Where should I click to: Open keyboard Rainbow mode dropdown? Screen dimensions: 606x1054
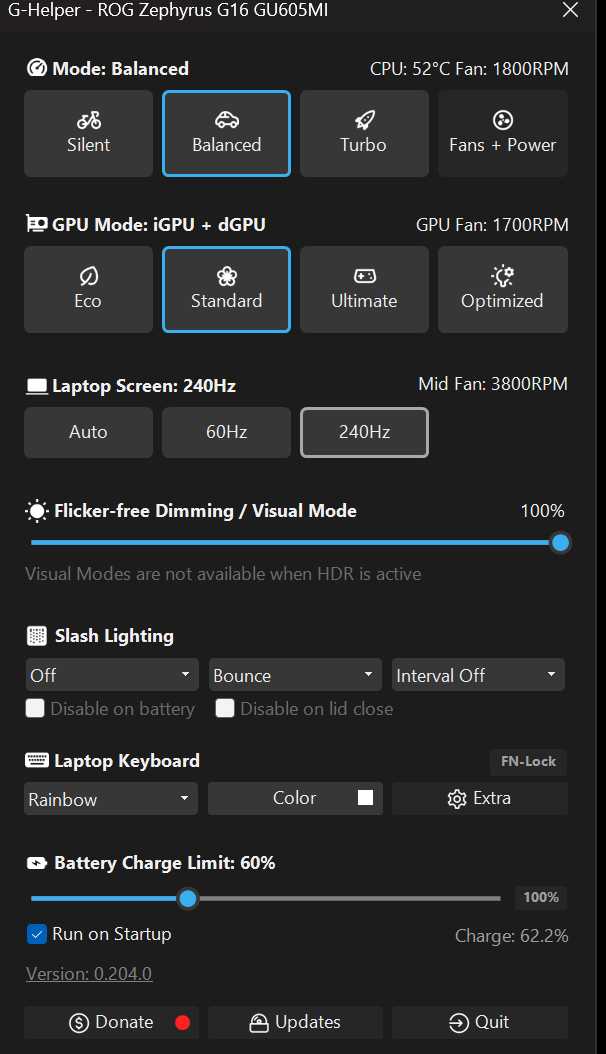point(111,799)
